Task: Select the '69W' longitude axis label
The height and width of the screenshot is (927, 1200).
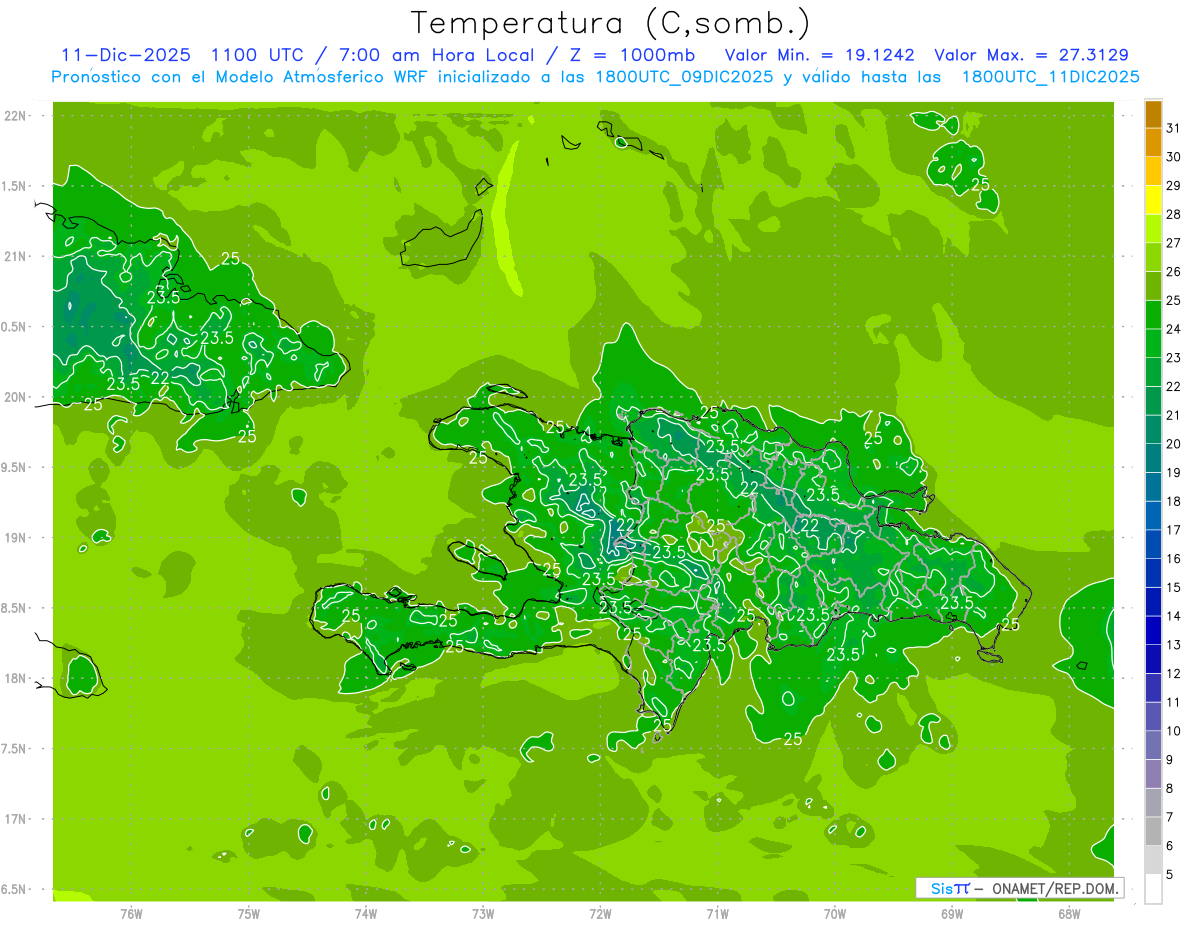Action: [952, 914]
